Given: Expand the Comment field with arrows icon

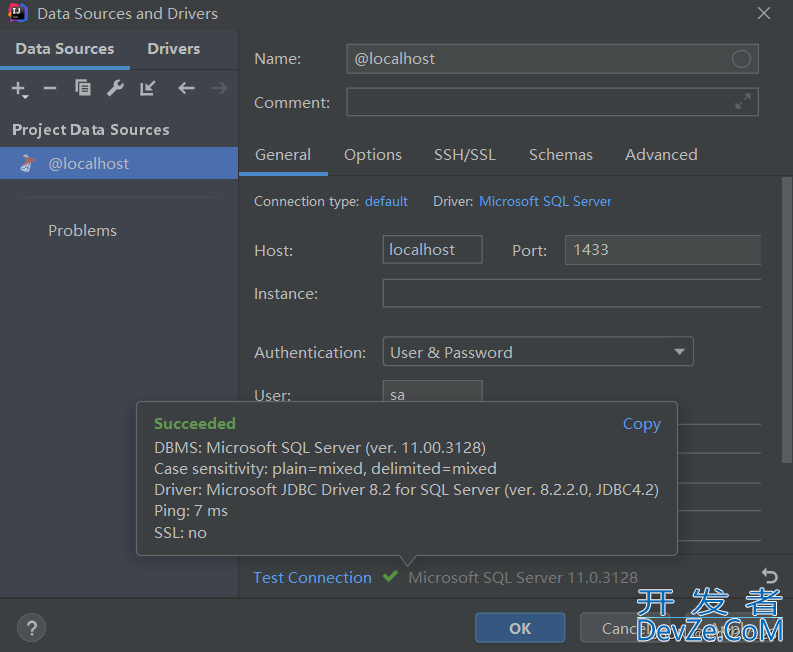Looking at the screenshot, I should pos(742,102).
